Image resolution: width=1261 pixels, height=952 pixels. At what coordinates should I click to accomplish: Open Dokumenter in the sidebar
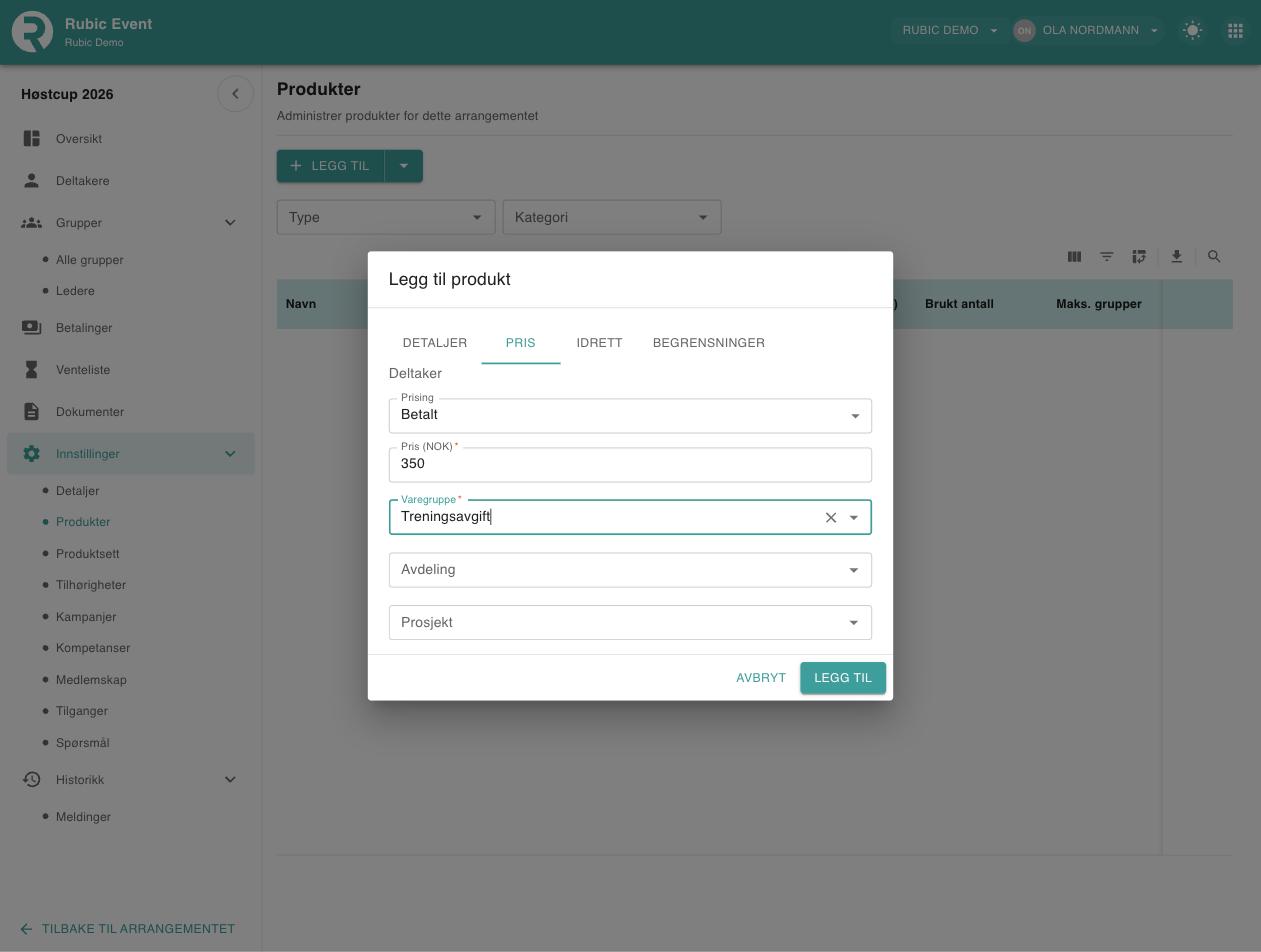pos(130,412)
